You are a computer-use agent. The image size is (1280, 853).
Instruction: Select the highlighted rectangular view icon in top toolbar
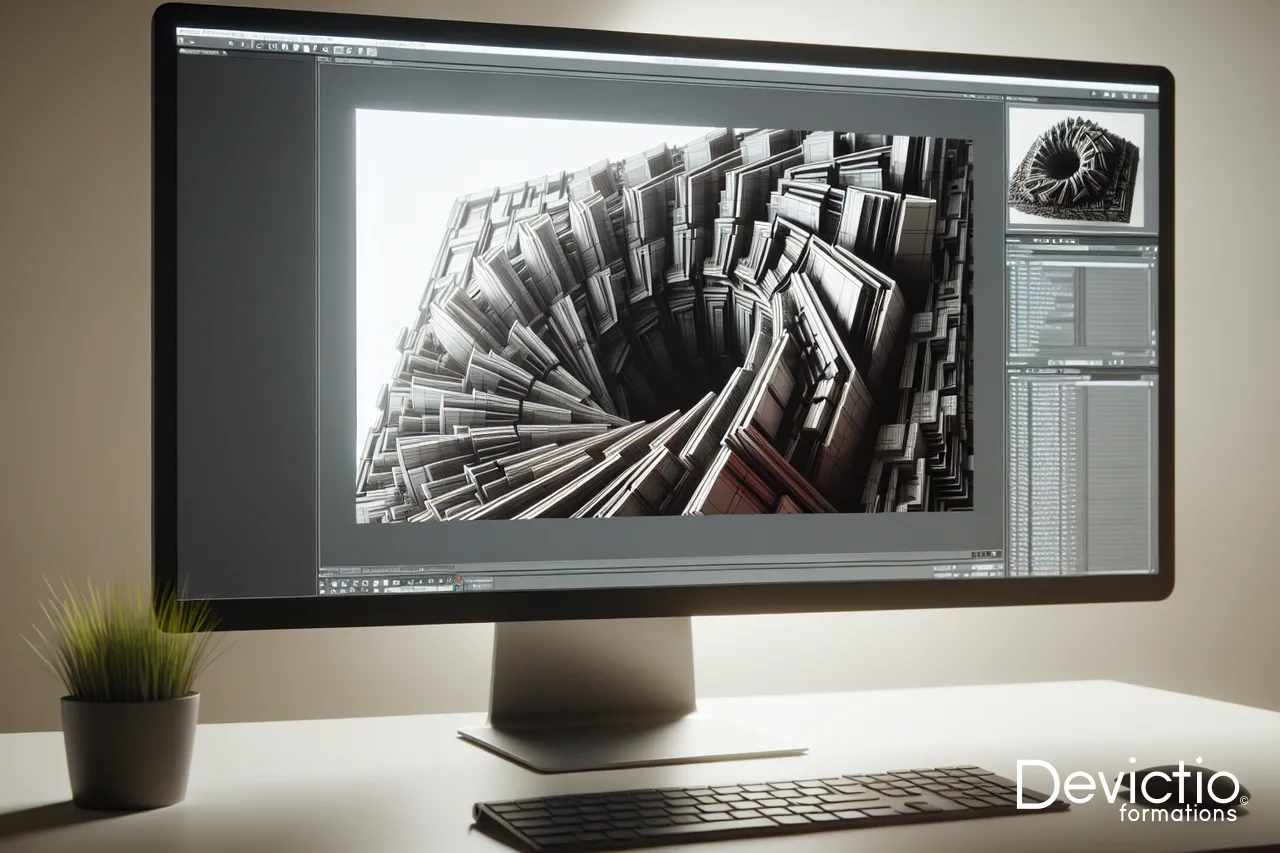pos(338,50)
